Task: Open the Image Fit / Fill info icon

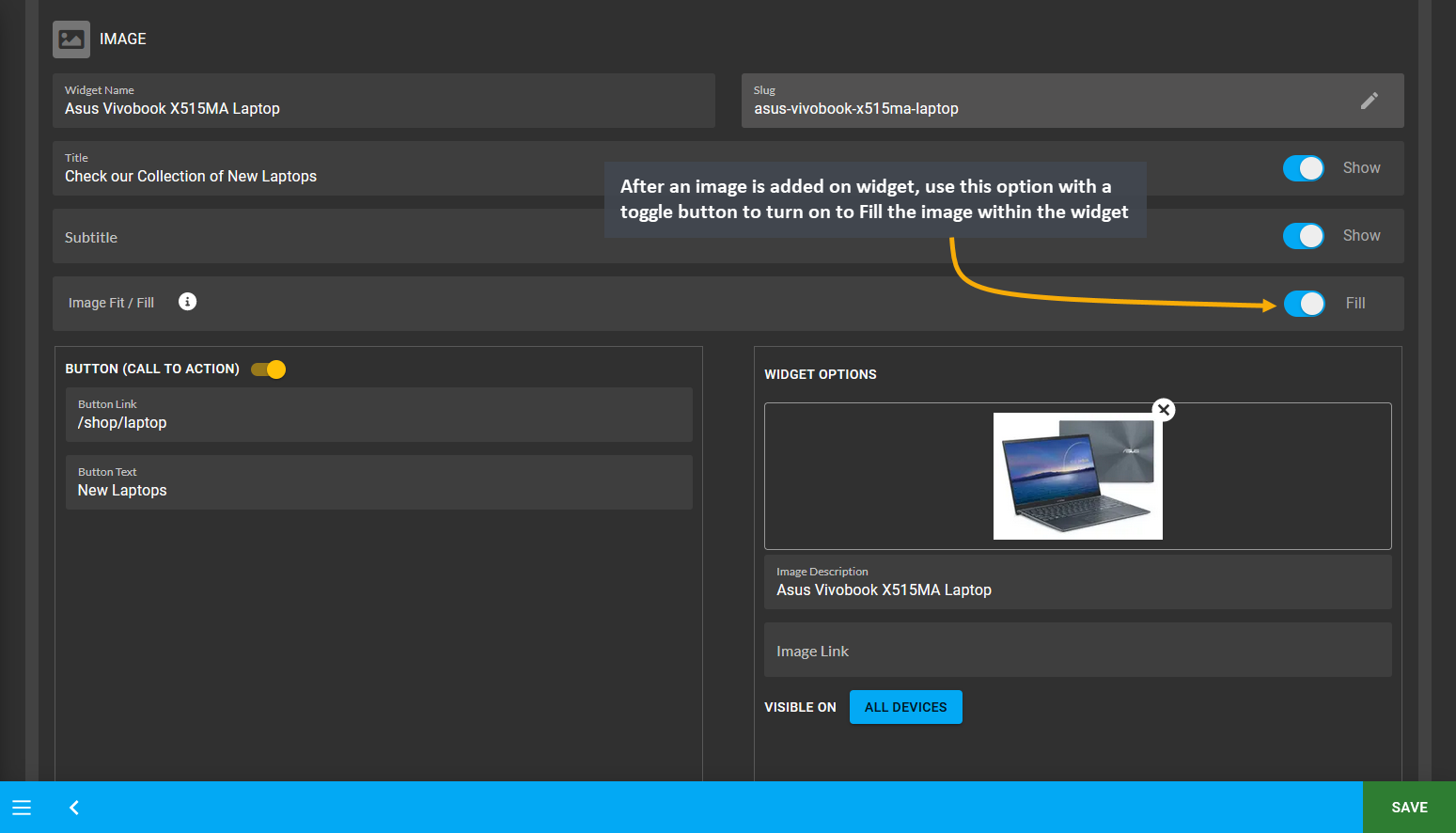Action: pyautogui.click(x=188, y=302)
